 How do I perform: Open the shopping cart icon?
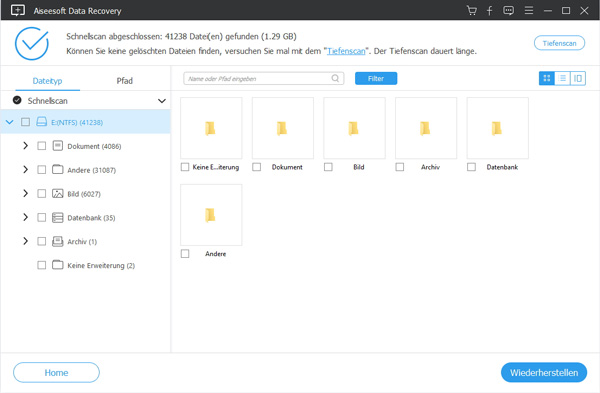pyautogui.click(x=471, y=10)
